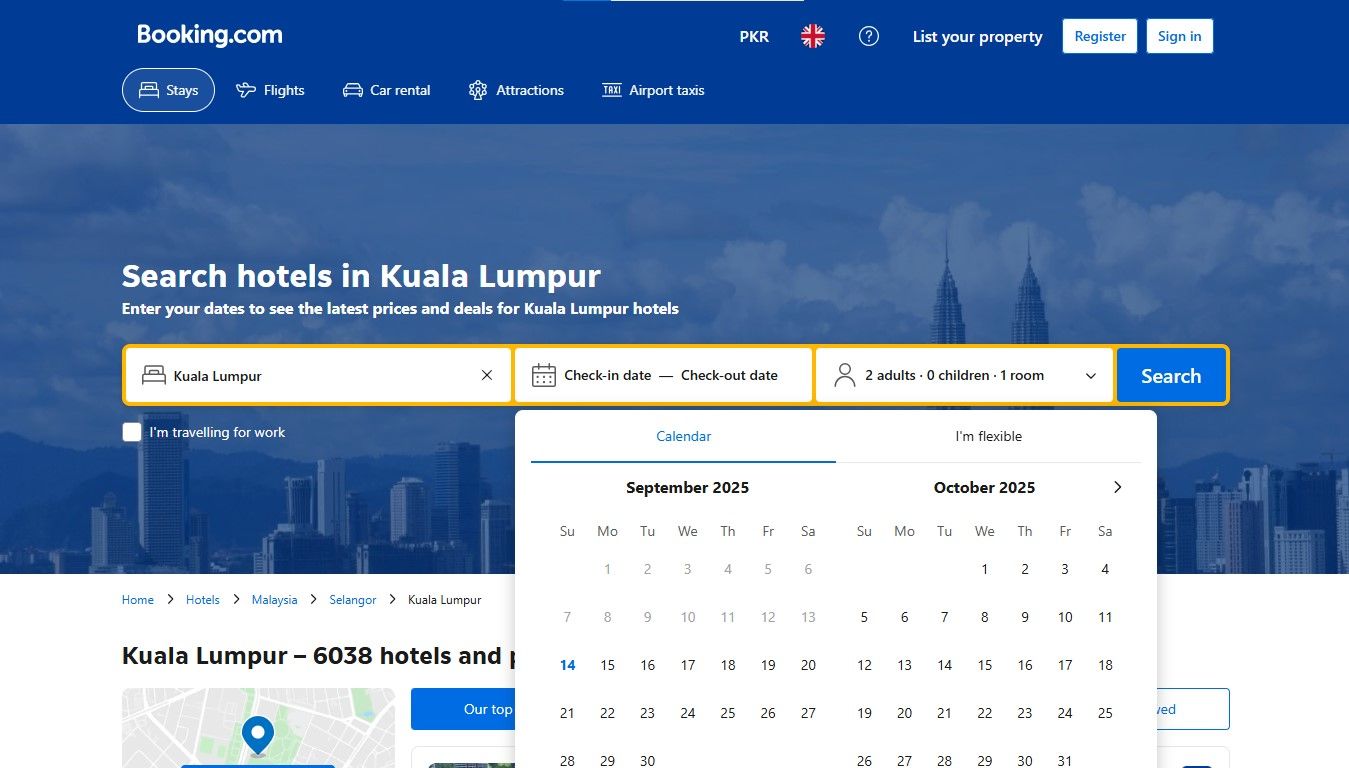Expand the 2 adults occupancy dropdown
The image size is (1349, 768).
tap(964, 376)
